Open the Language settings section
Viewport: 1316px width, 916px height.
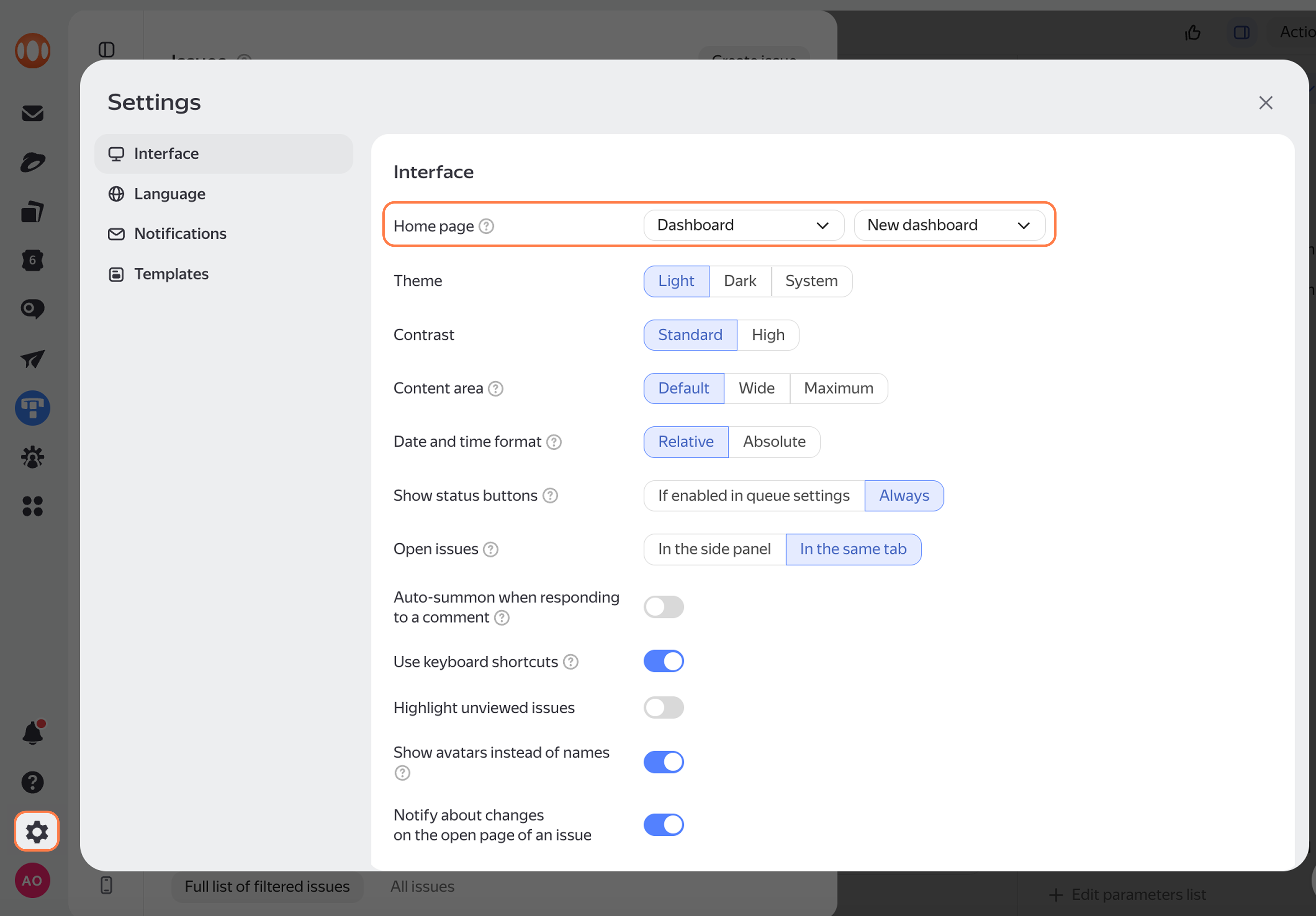click(x=223, y=194)
